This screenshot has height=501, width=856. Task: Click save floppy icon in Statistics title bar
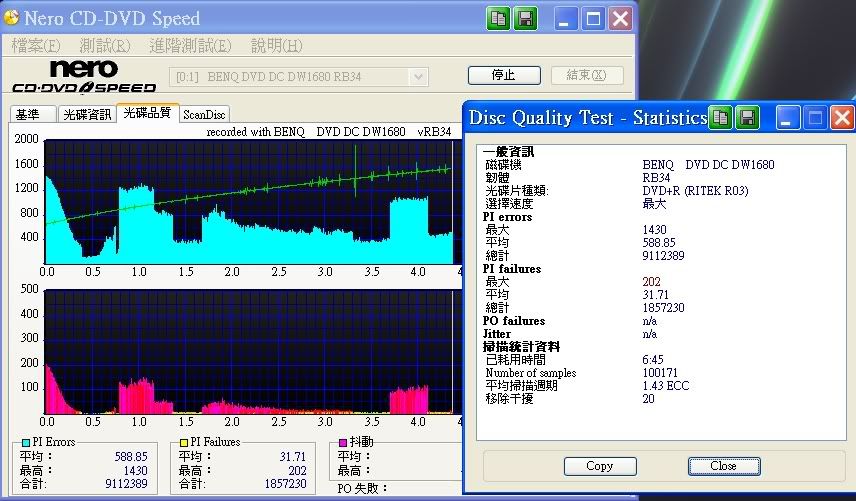(x=747, y=117)
